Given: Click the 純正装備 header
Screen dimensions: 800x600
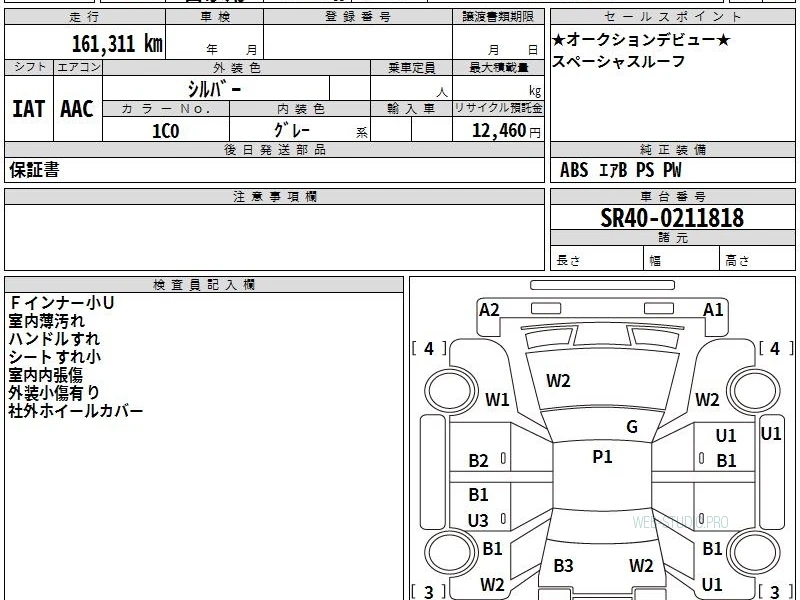Looking at the screenshot, I should (672, 149).
